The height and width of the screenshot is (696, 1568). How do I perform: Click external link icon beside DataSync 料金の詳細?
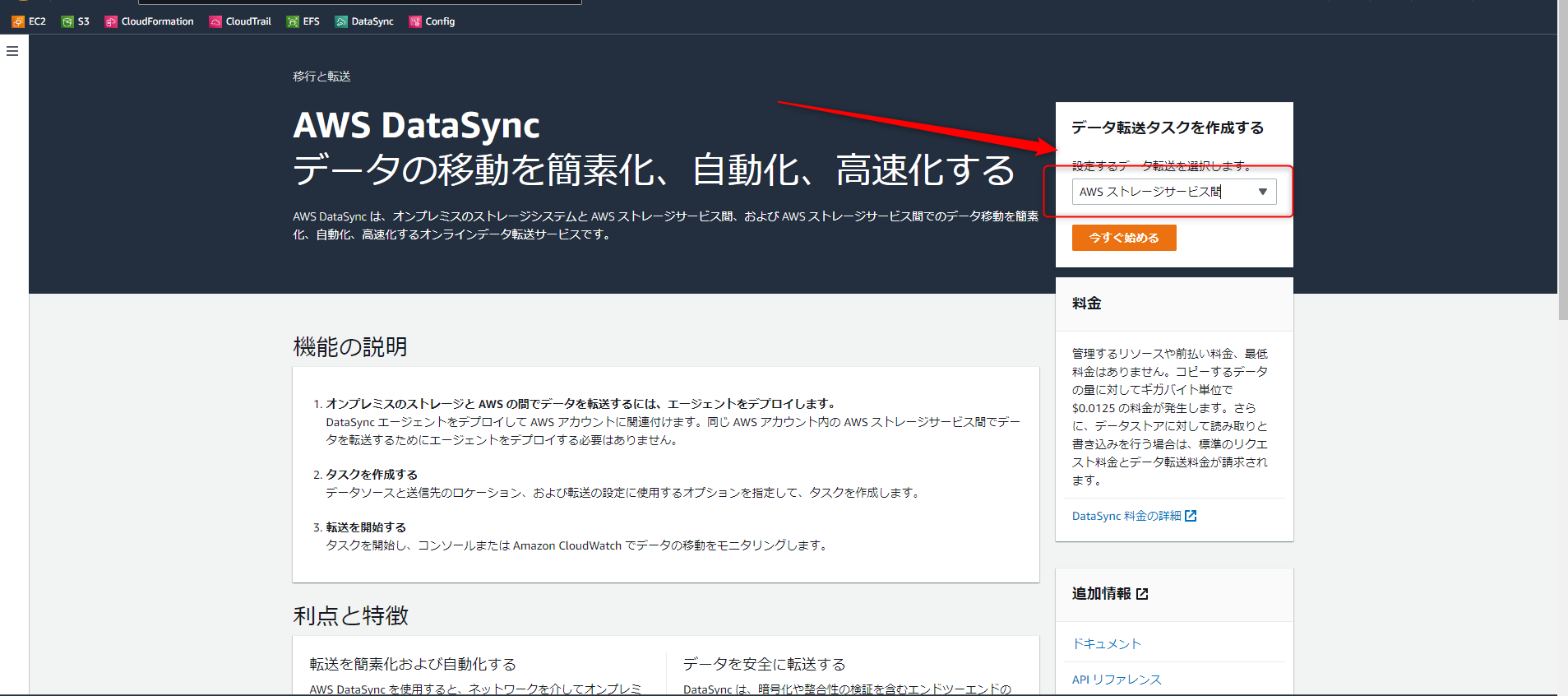click(x=1191, y=516)
